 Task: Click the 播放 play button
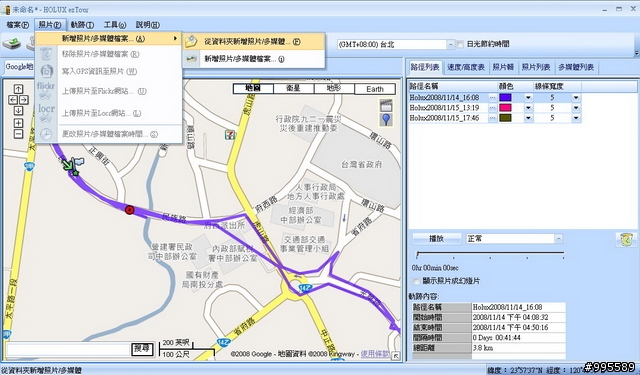(436, 239)
